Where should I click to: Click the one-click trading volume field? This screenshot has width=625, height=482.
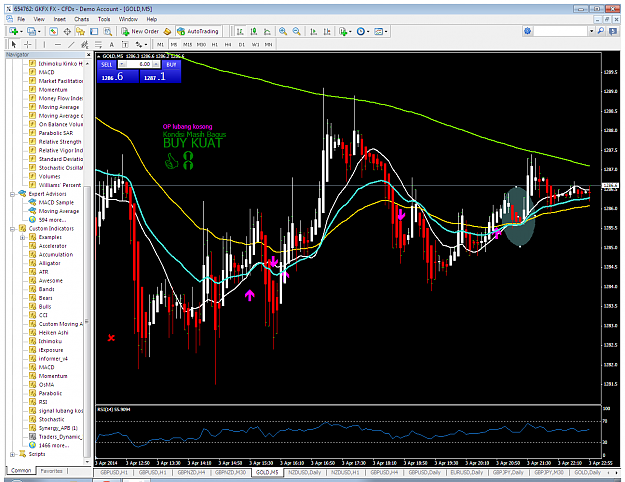pyautogui.click(x=139, y=64)
